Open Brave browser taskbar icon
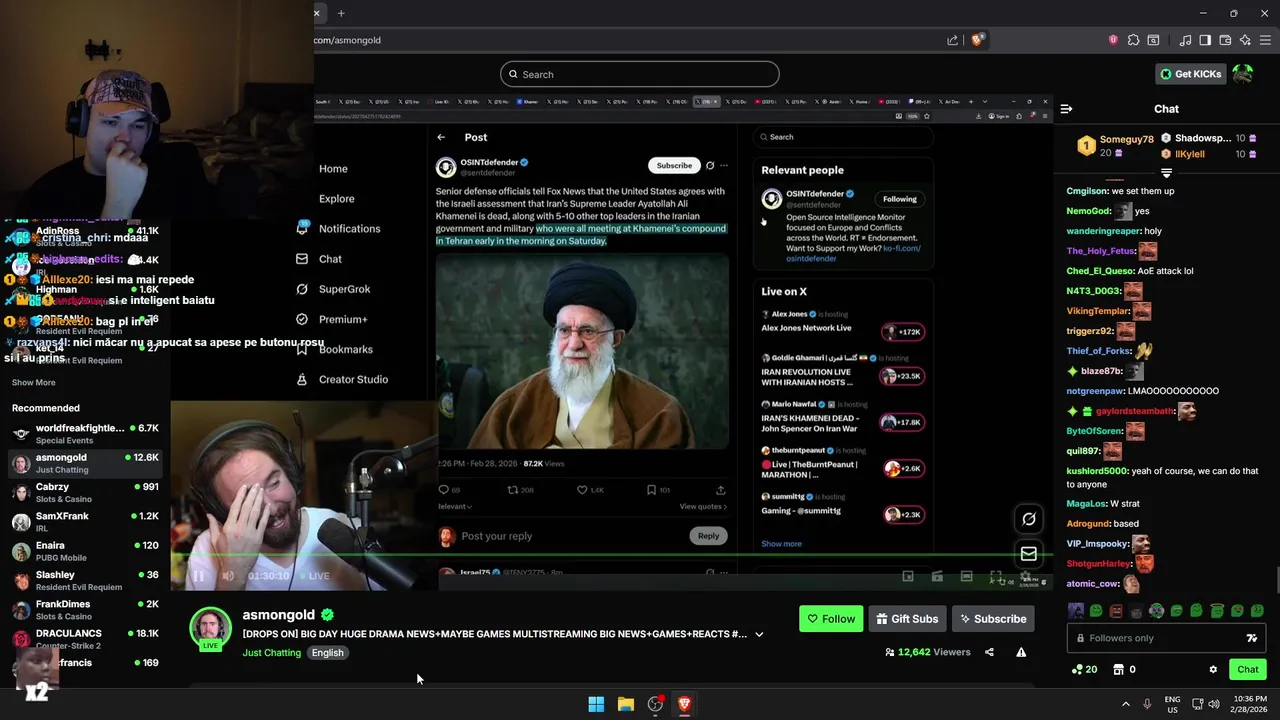The width and height of the screenshot is (1280, 720). (x=685, y=704)
